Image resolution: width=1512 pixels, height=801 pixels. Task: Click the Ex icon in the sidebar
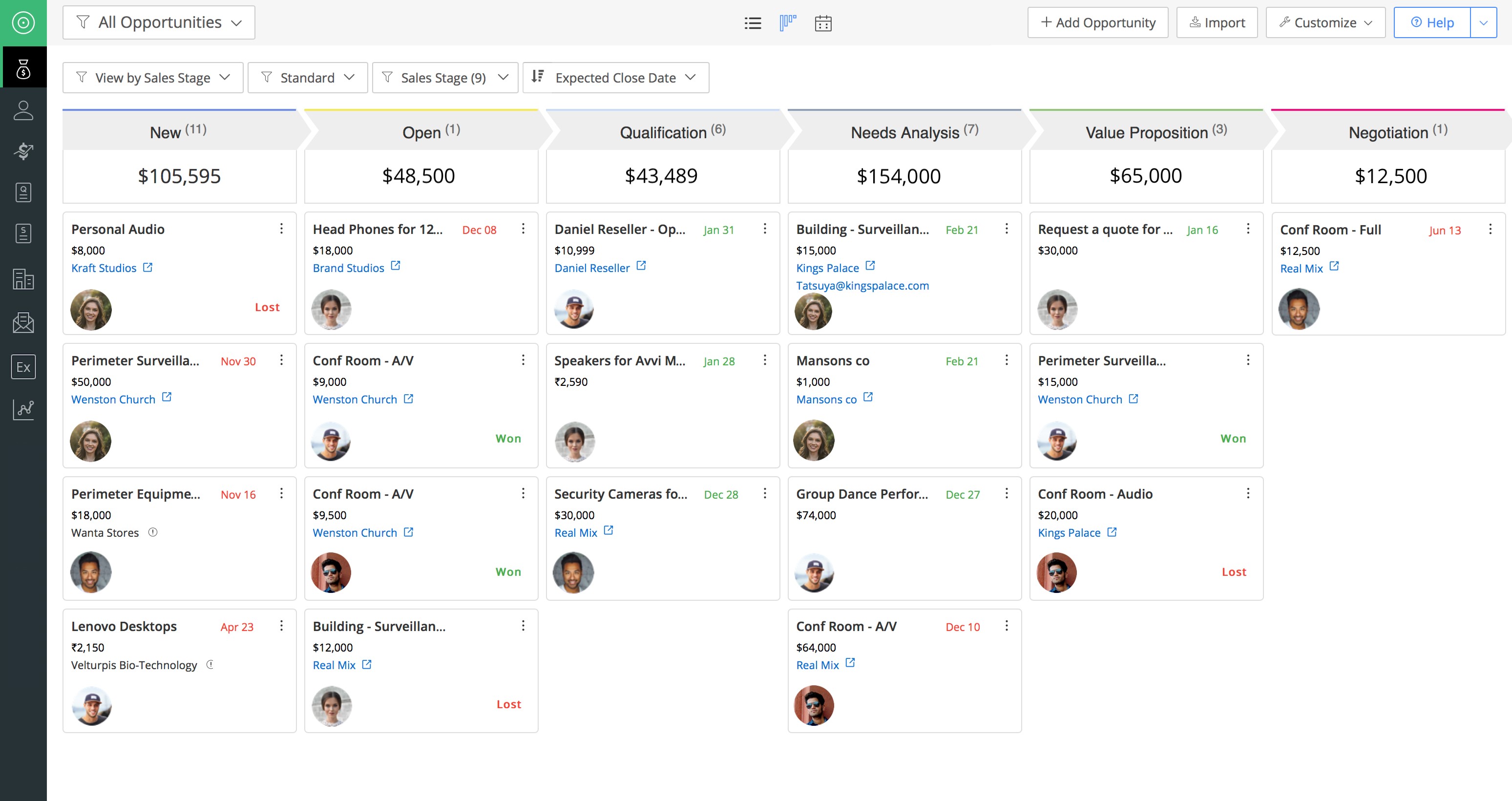[23, 367]
